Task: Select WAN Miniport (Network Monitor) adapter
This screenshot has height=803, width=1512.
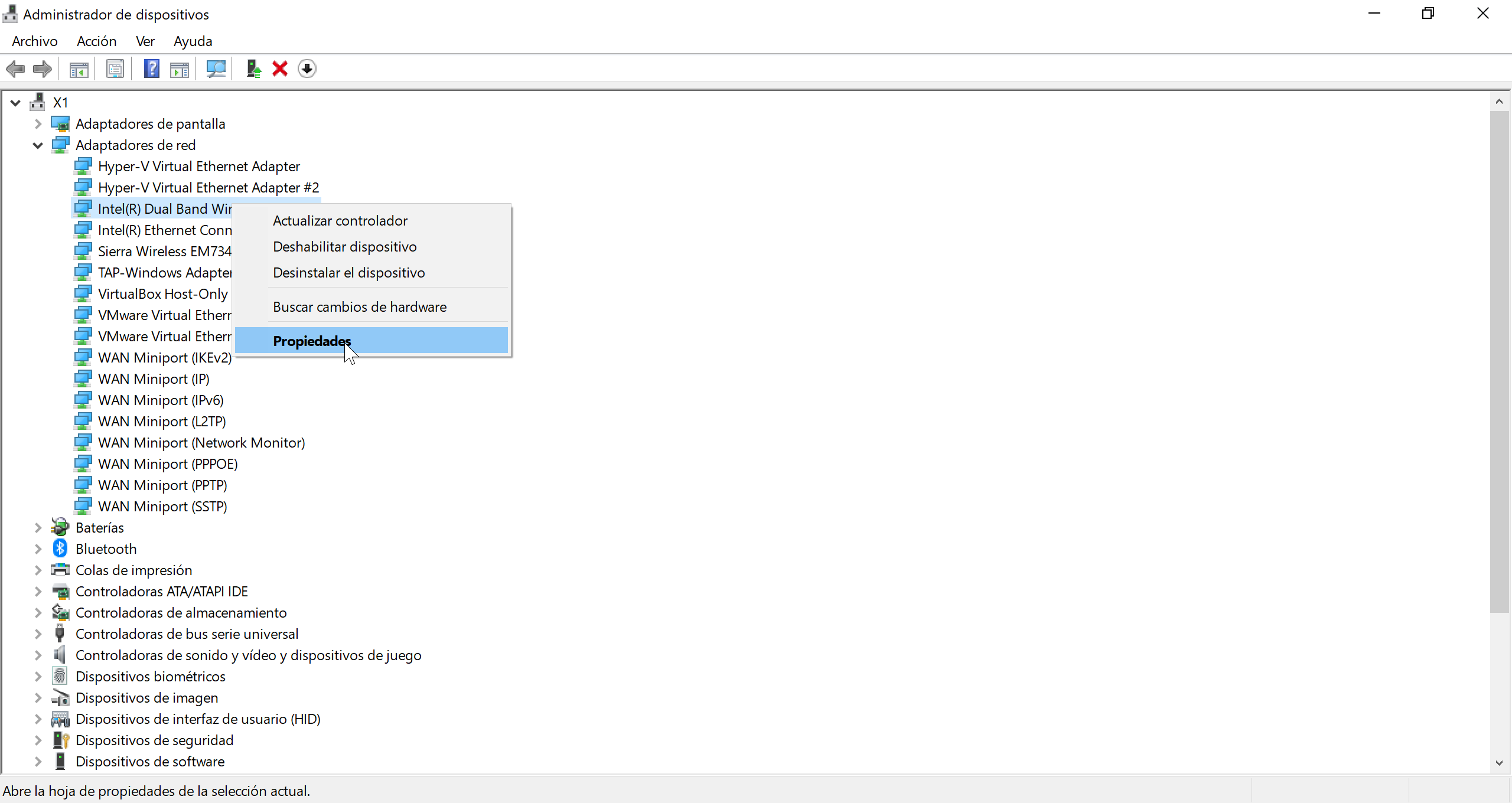Action: pyautogui.click(x=201, y=443)
